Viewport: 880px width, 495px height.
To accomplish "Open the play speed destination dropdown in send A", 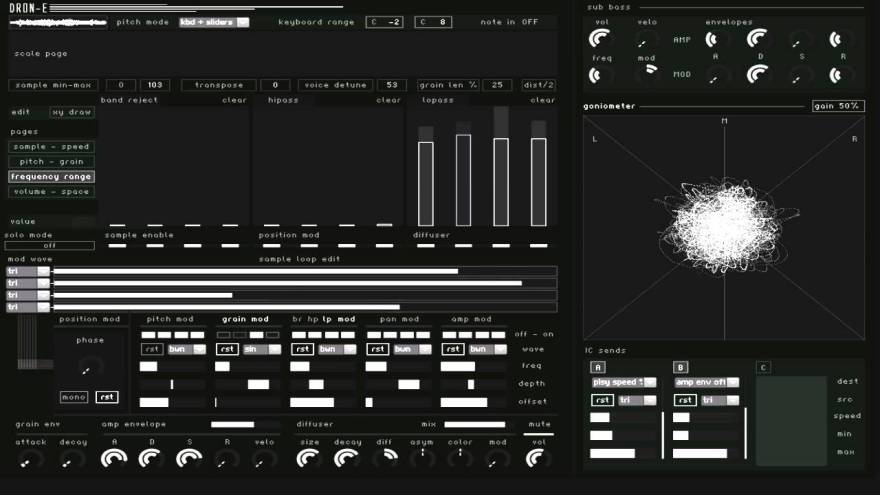I will 624,382.
